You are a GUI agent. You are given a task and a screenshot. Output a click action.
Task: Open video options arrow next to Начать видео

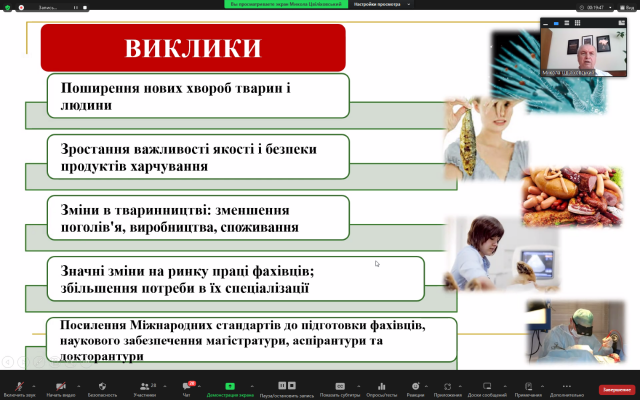coord(78,386)
